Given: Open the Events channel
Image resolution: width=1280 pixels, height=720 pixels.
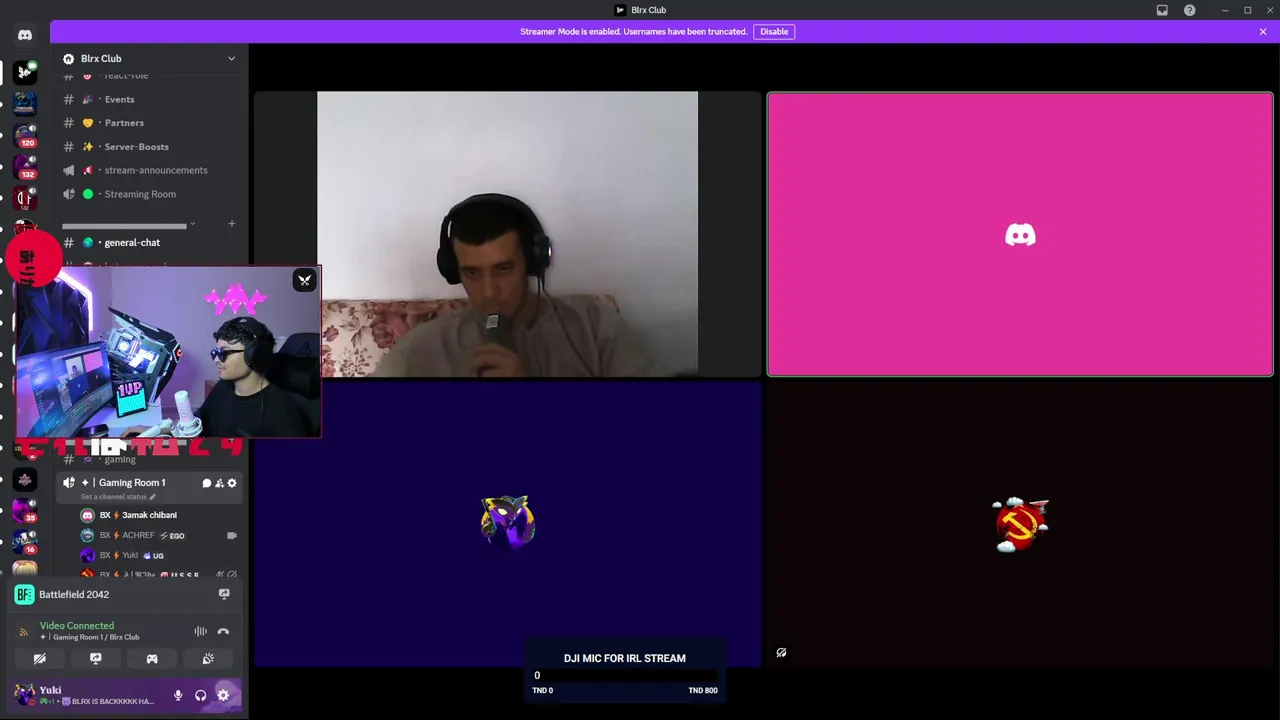Looking at the screenshot, I should pyautogui.click(x=148, y=99).
